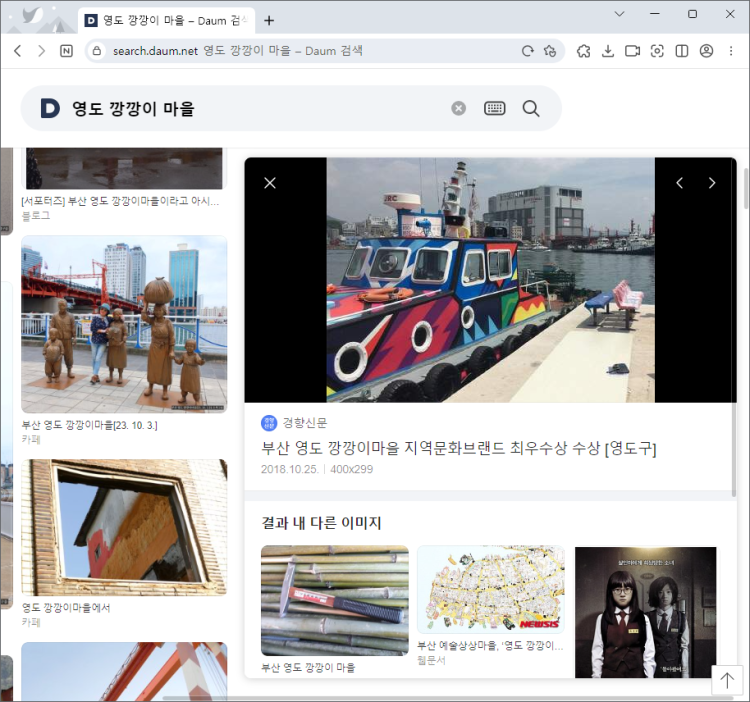Open the browser three-dot menu
This screenshot has width=750, height=702.
732,51
